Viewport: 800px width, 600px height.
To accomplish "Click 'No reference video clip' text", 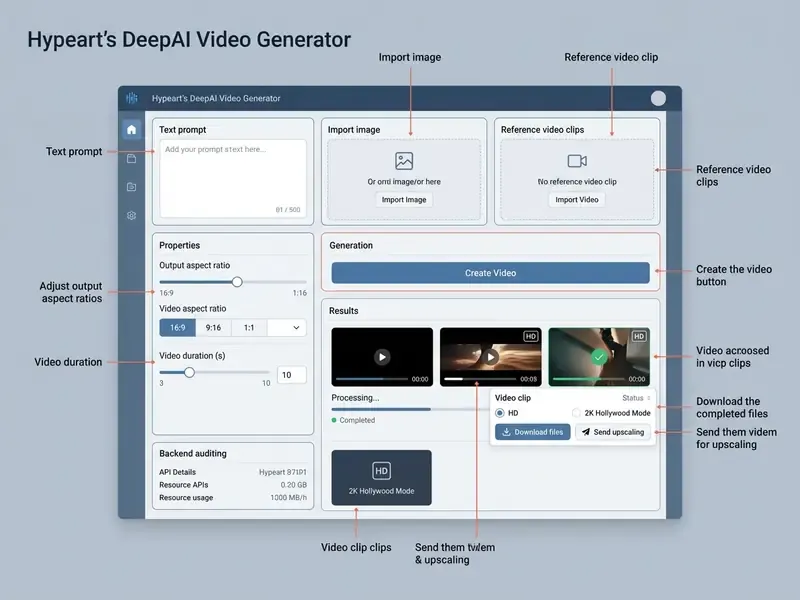I will (577, 182).
